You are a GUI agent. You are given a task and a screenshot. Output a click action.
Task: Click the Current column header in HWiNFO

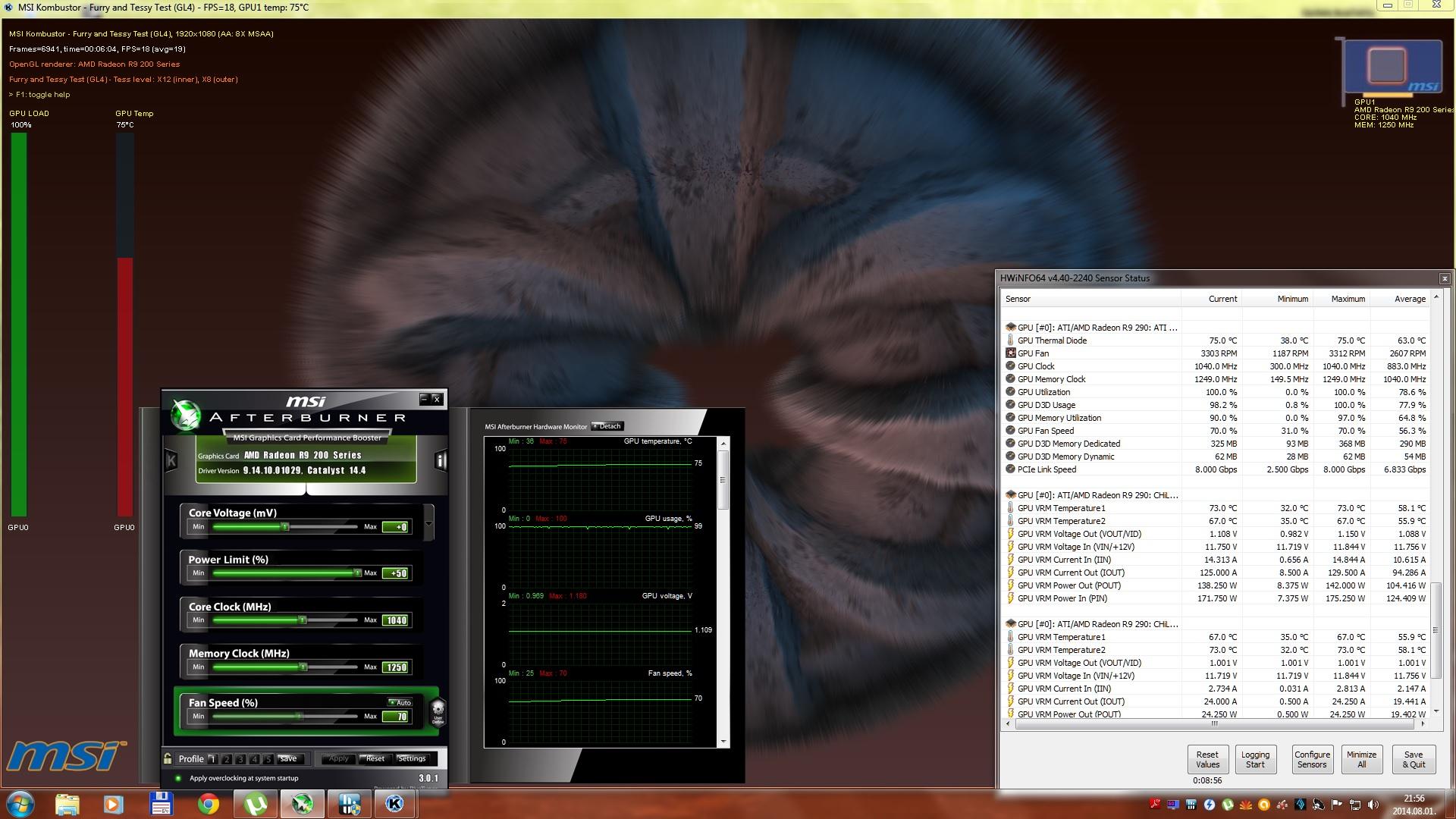(1211, 299)
